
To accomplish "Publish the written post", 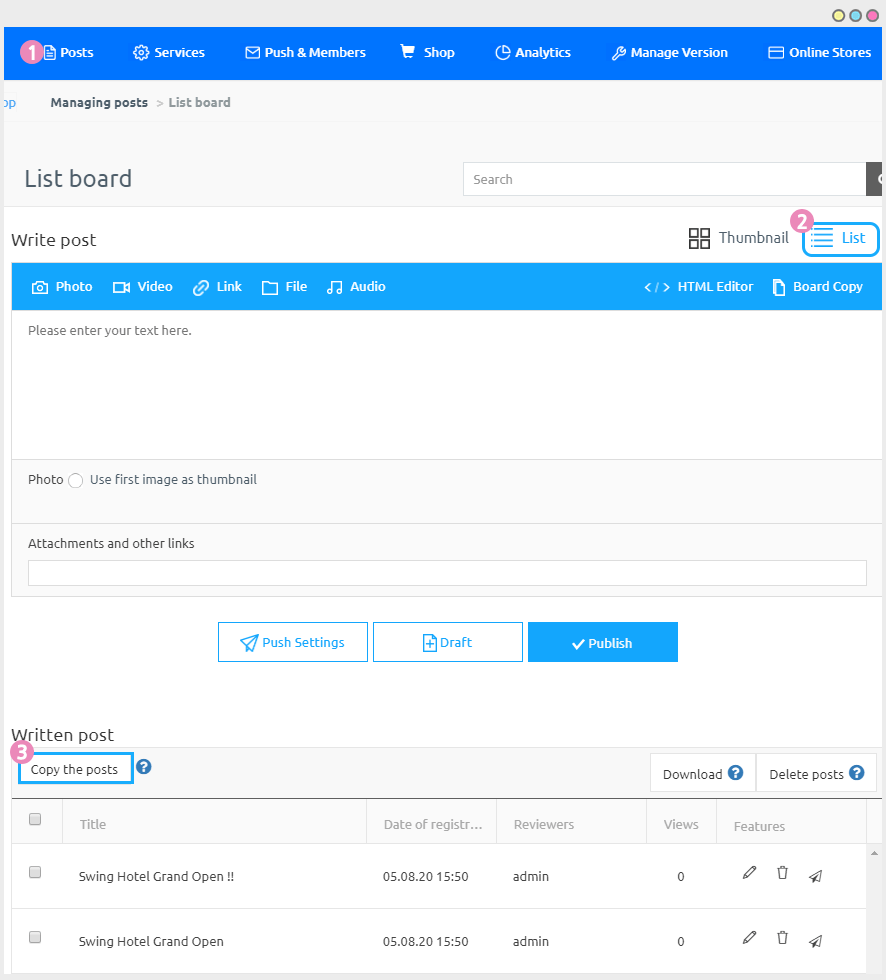I will pos(602,641).
